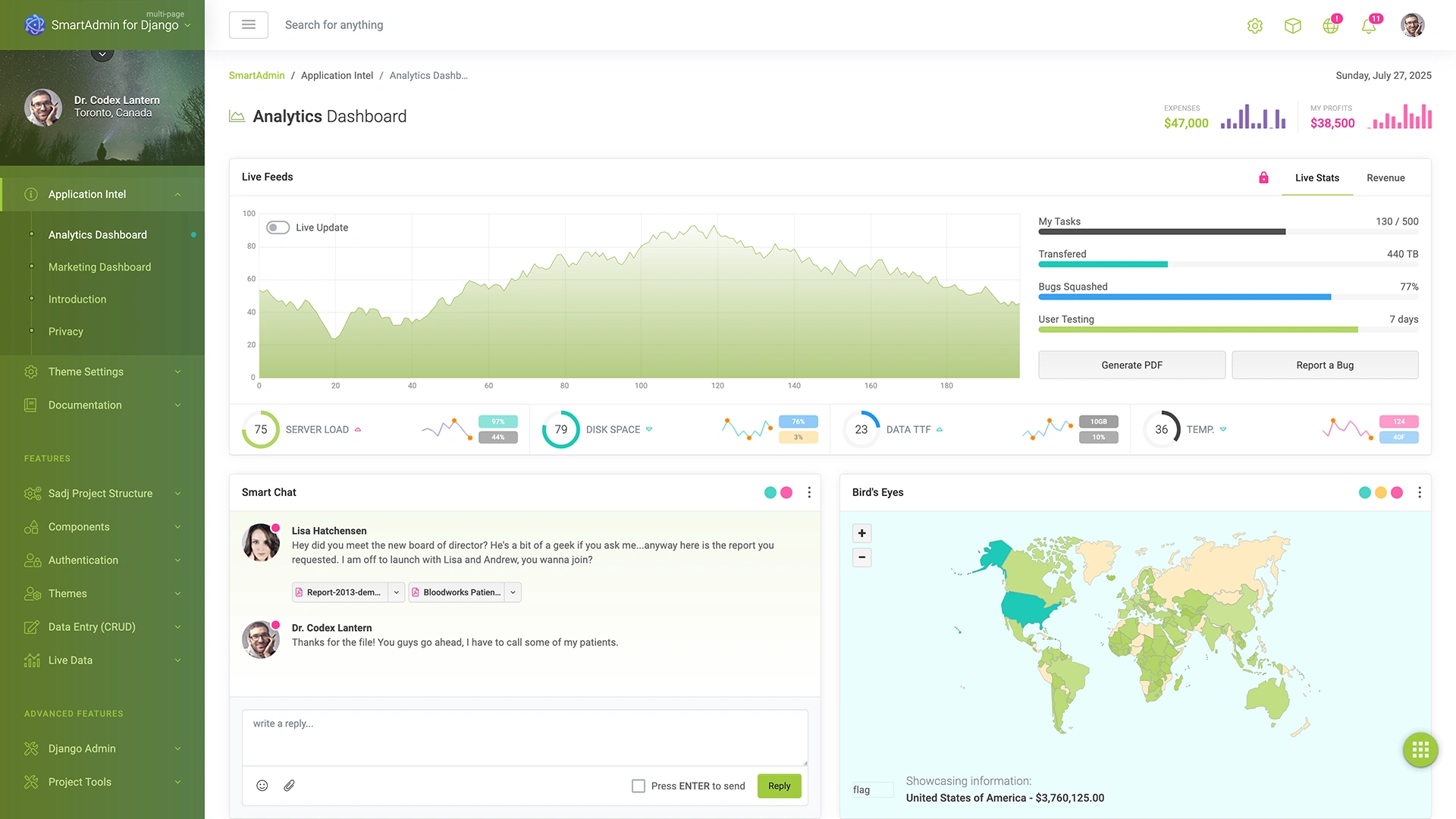This screenshot has height=819, width=1456.
Task: Open the Report-2013 attachment dropdown
Action: pos(396,592)
